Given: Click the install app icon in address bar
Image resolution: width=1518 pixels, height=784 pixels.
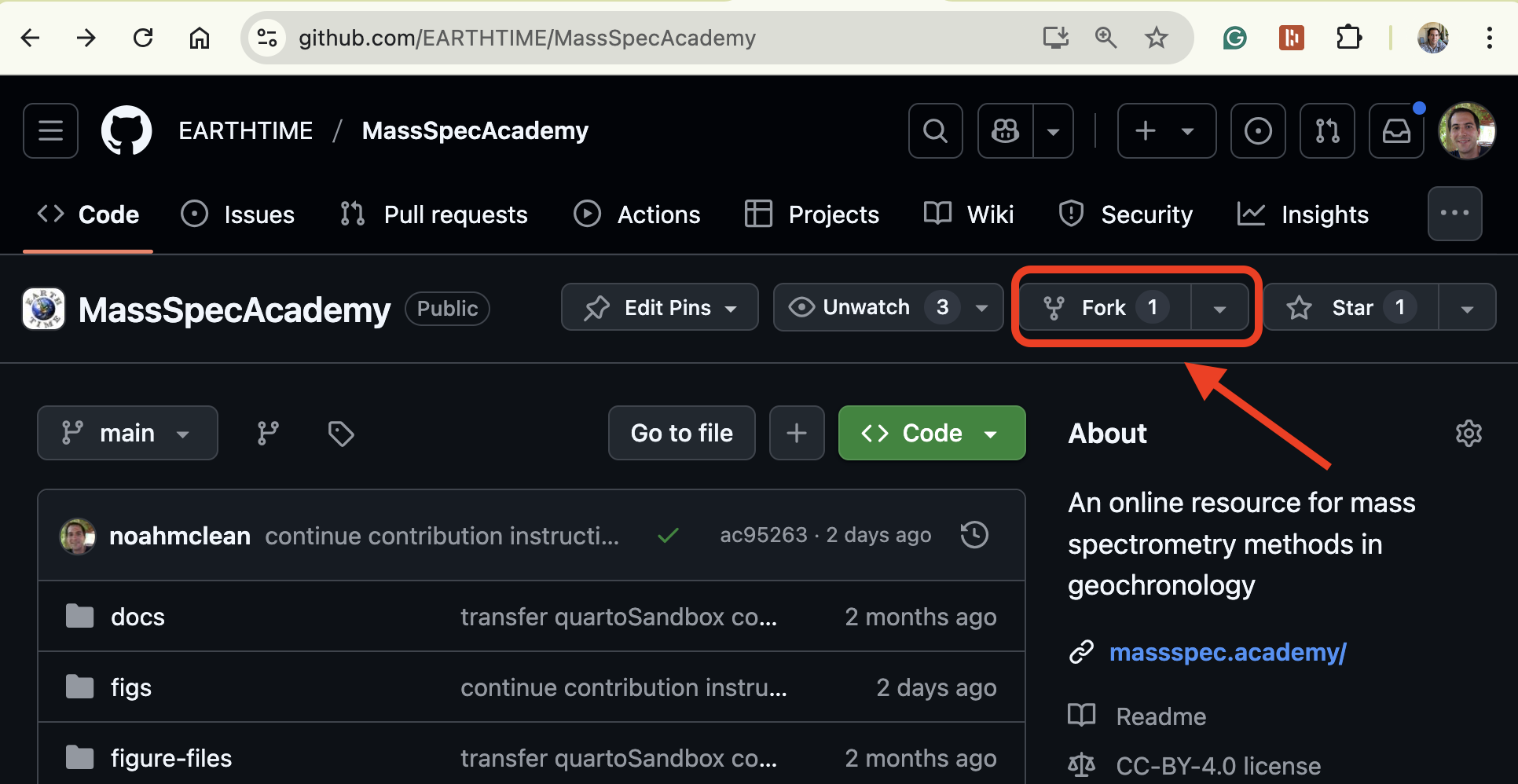Looking at the screenshot, I should pyautogui.click(x=1055, y=37).
